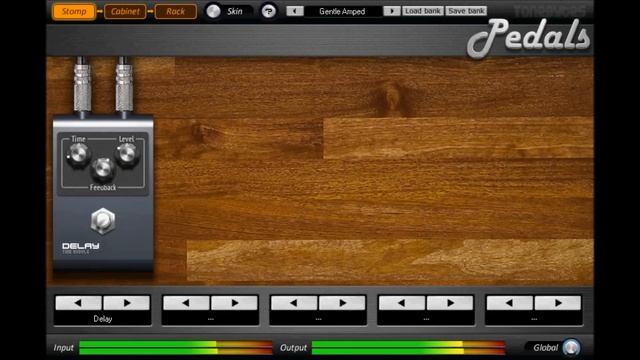Toggle the Global knob switch

click(x=571, y=347)
